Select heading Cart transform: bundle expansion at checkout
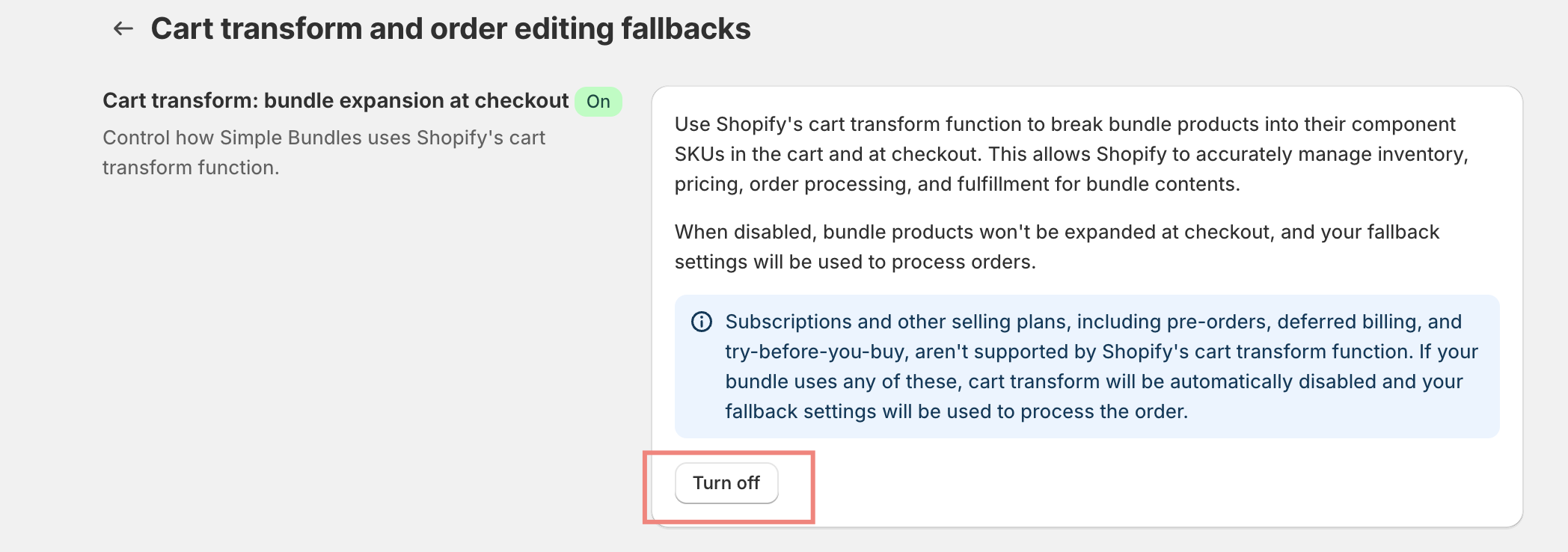Viewport: 1568px width, 552px height. click(x=336, y=101)
